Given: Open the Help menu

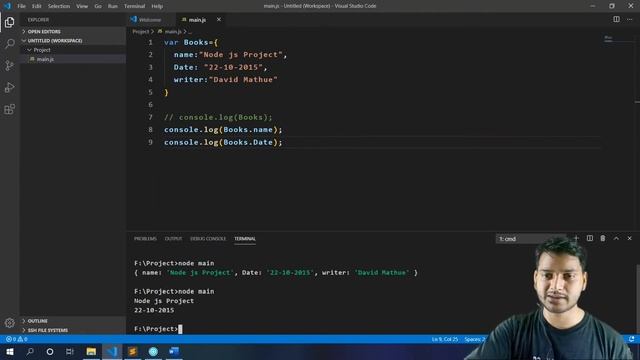Looking at the screenshot, I should (x=157, y=6).
